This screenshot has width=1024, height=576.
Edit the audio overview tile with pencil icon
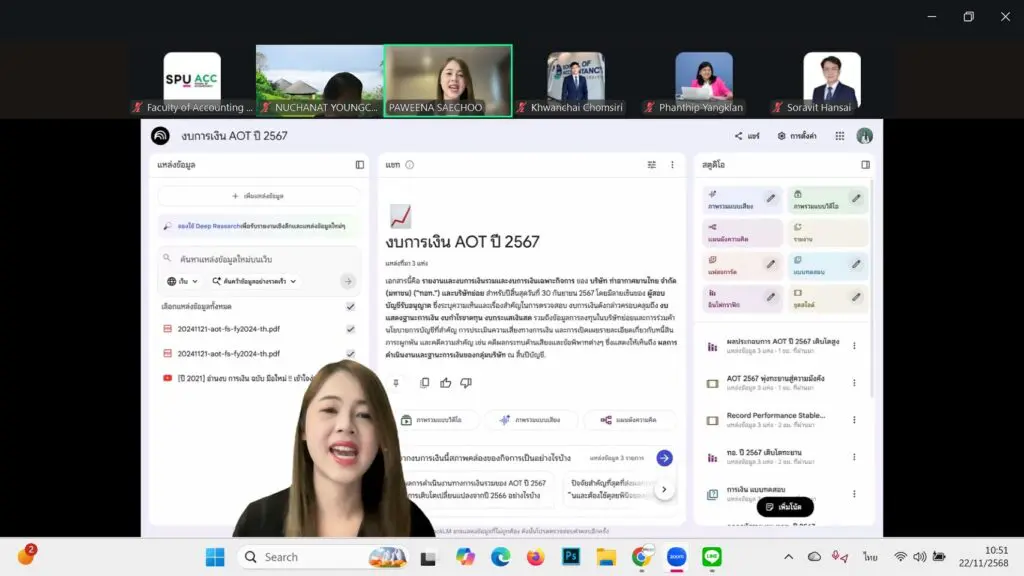[x=771, y=199]
